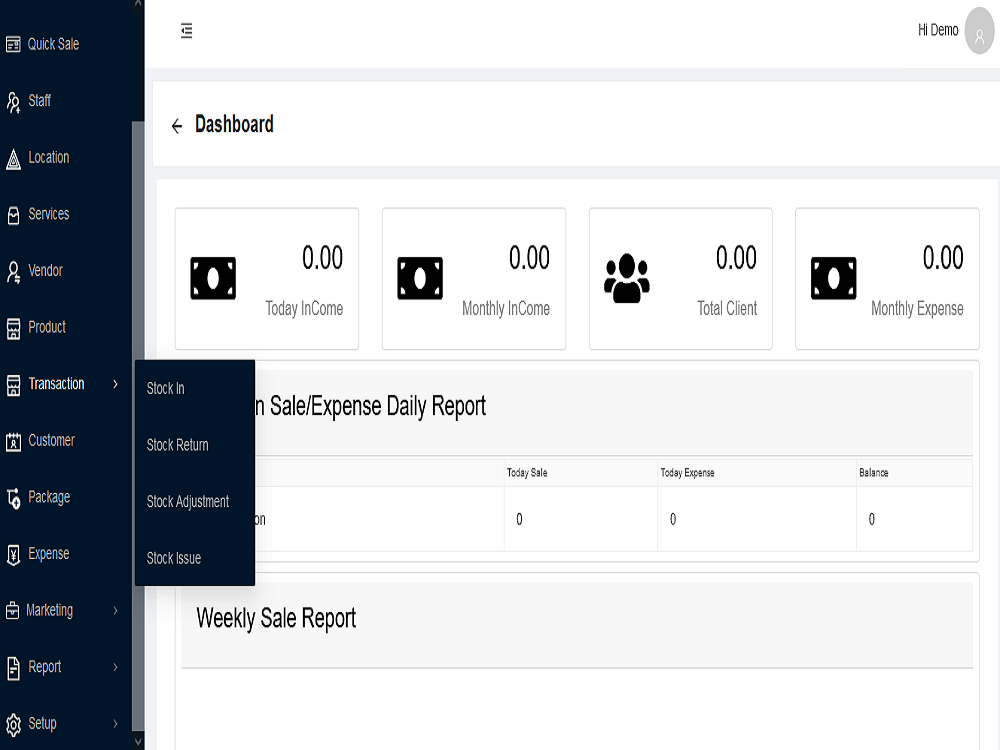Open the Staff menu item

point(40,101)
